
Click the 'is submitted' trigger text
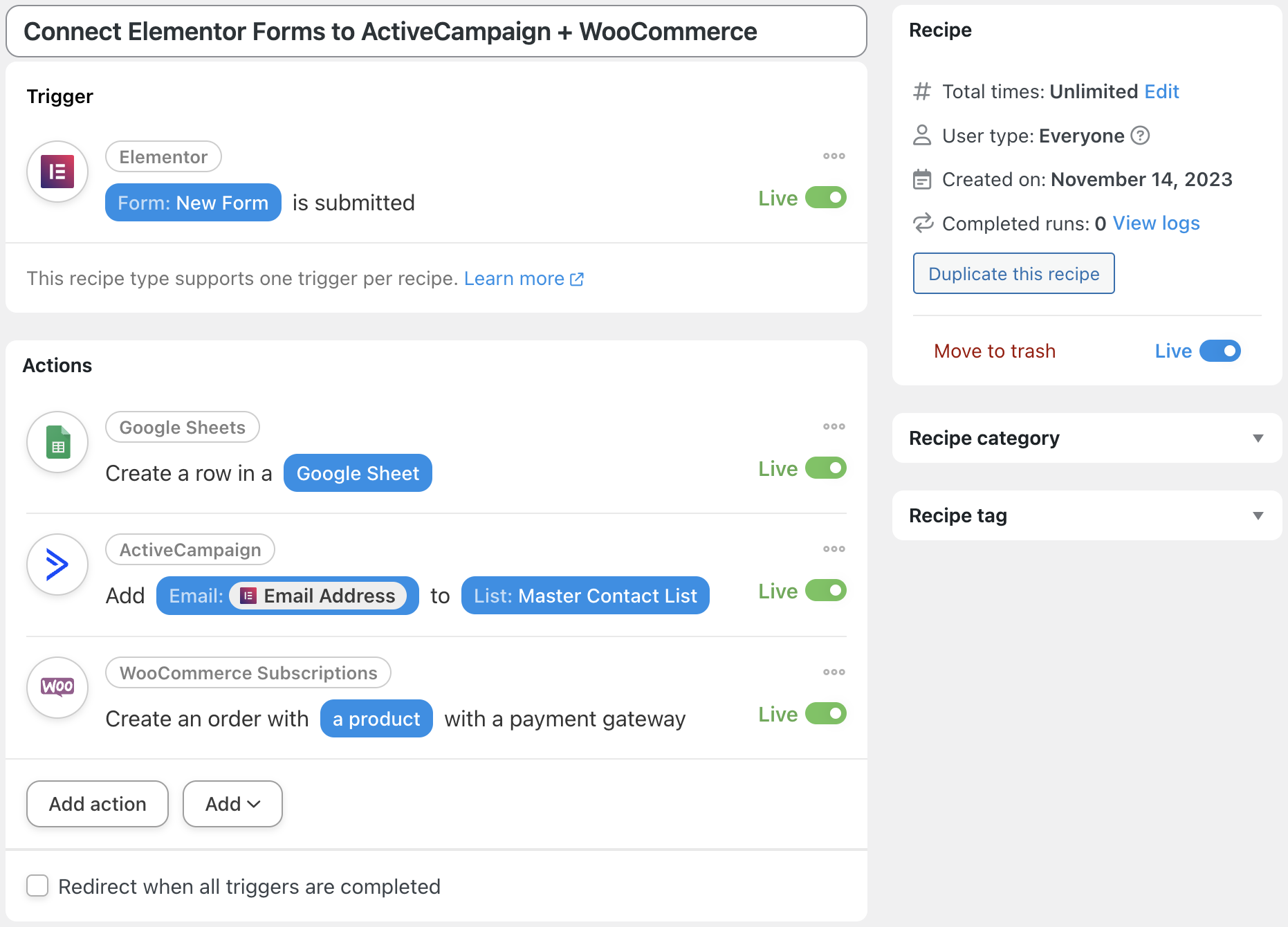tap(353, 203)
